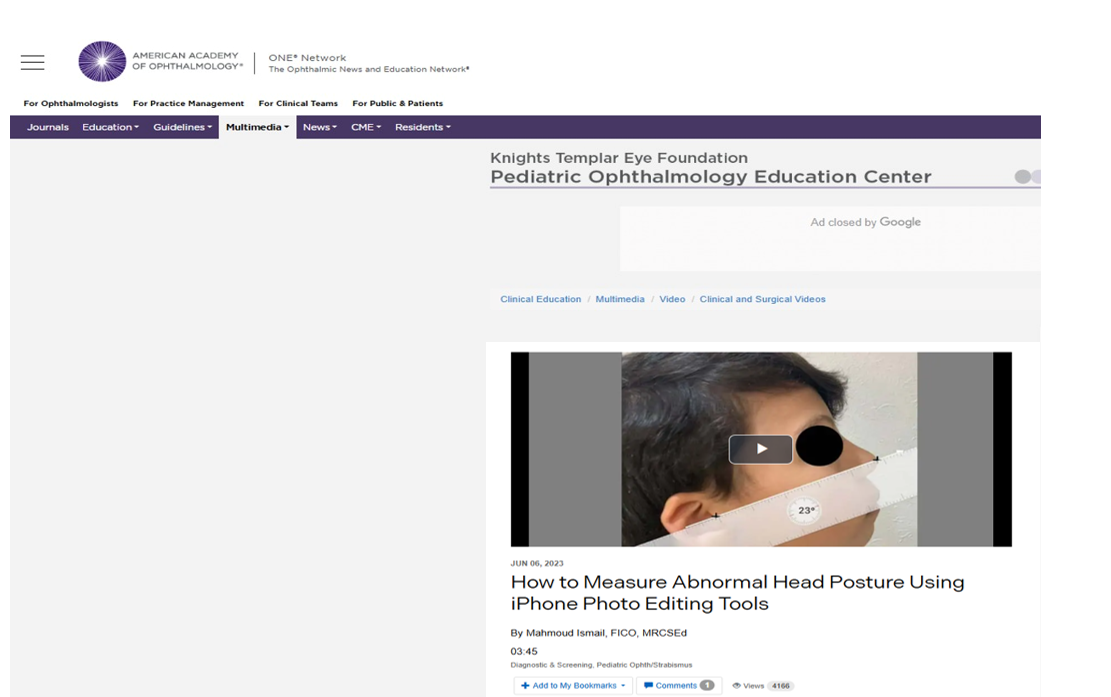
Task: Click the plus icon beside Add to My Bookmarks
Action: [525, 686]
